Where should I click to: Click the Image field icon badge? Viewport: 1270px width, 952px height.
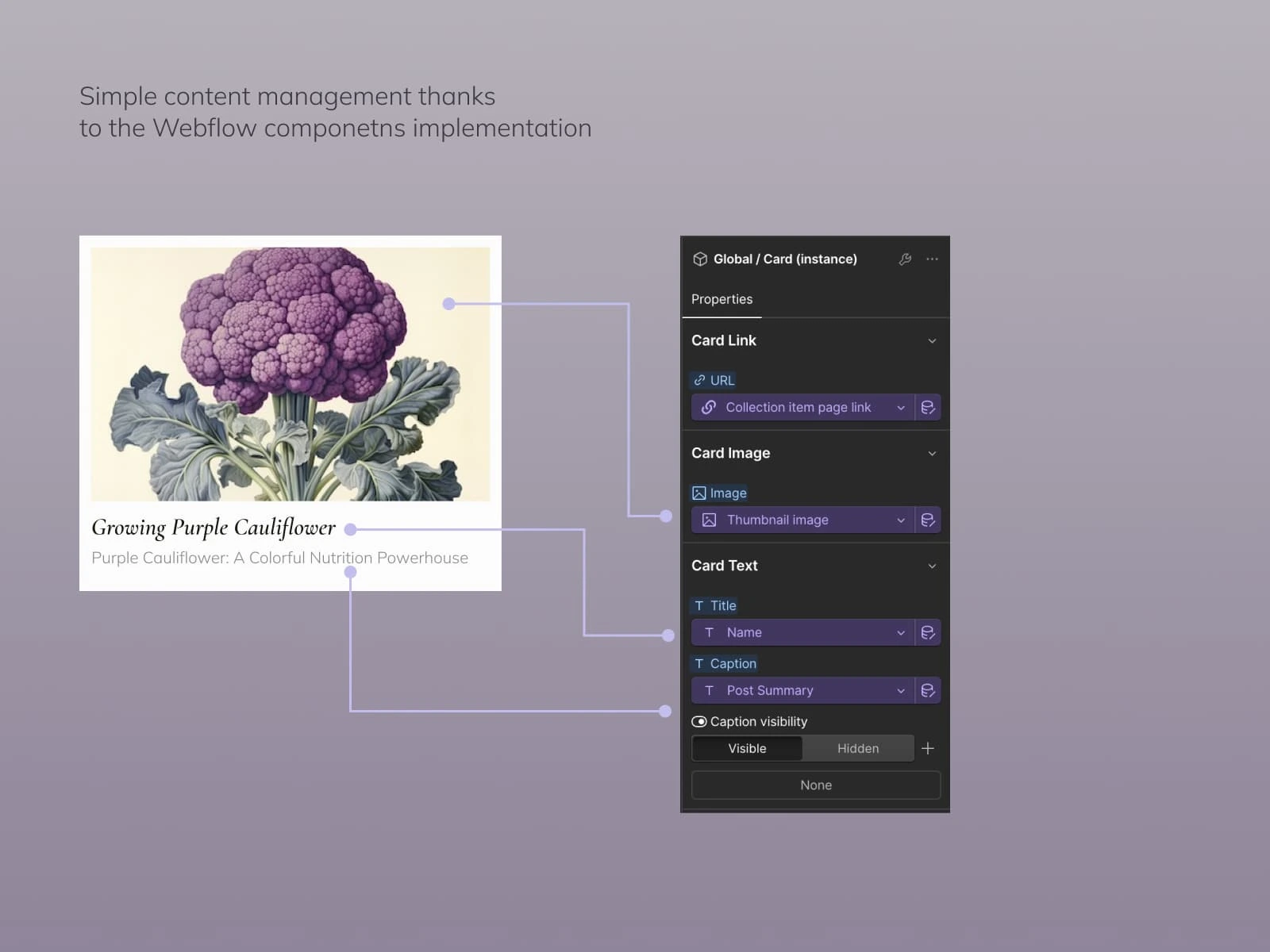tap(698, 493)
